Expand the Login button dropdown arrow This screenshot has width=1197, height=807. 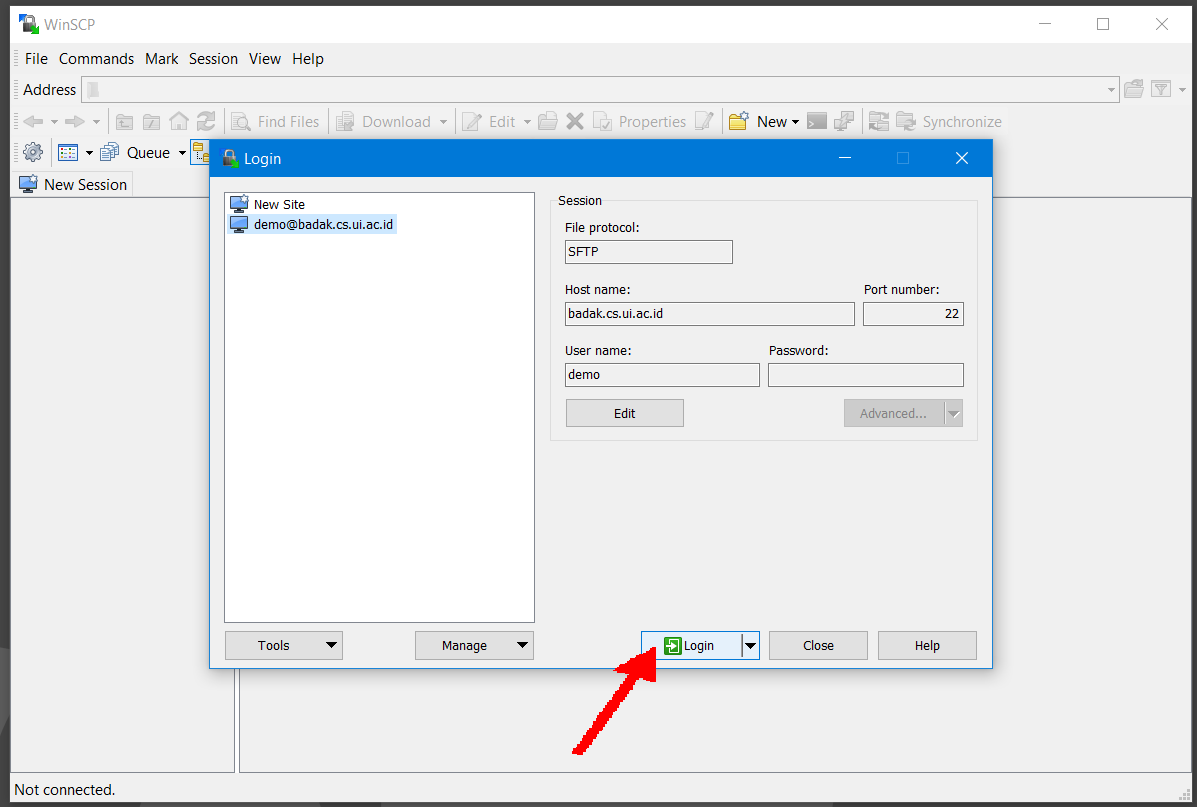tap(751, 646)
